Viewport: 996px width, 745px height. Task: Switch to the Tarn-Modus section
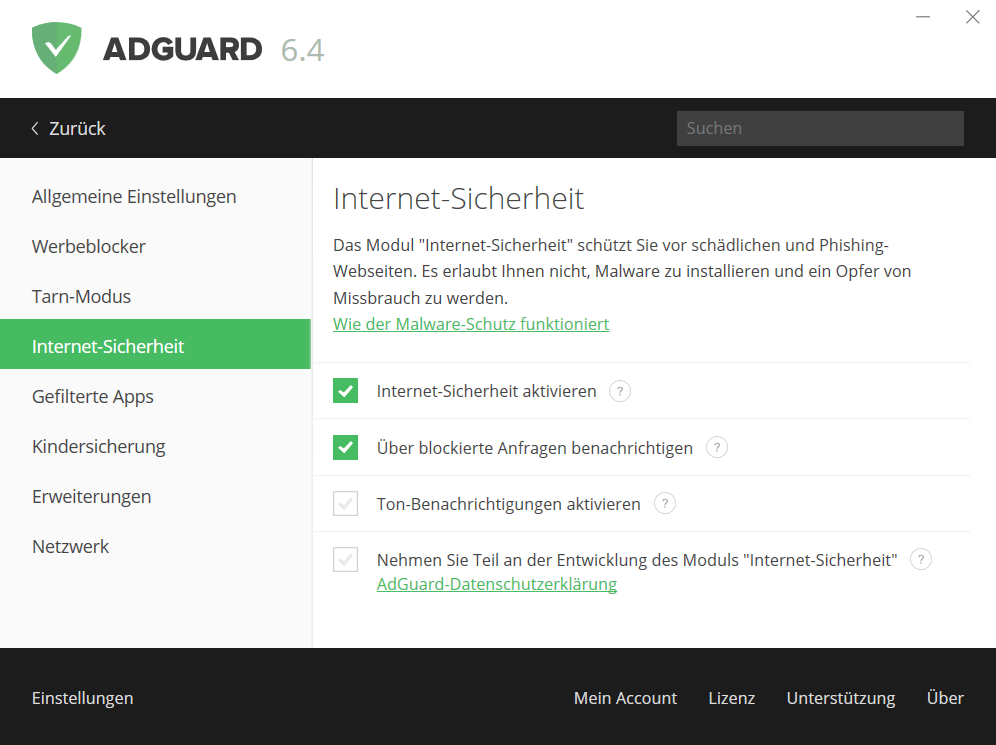point(81,296)
